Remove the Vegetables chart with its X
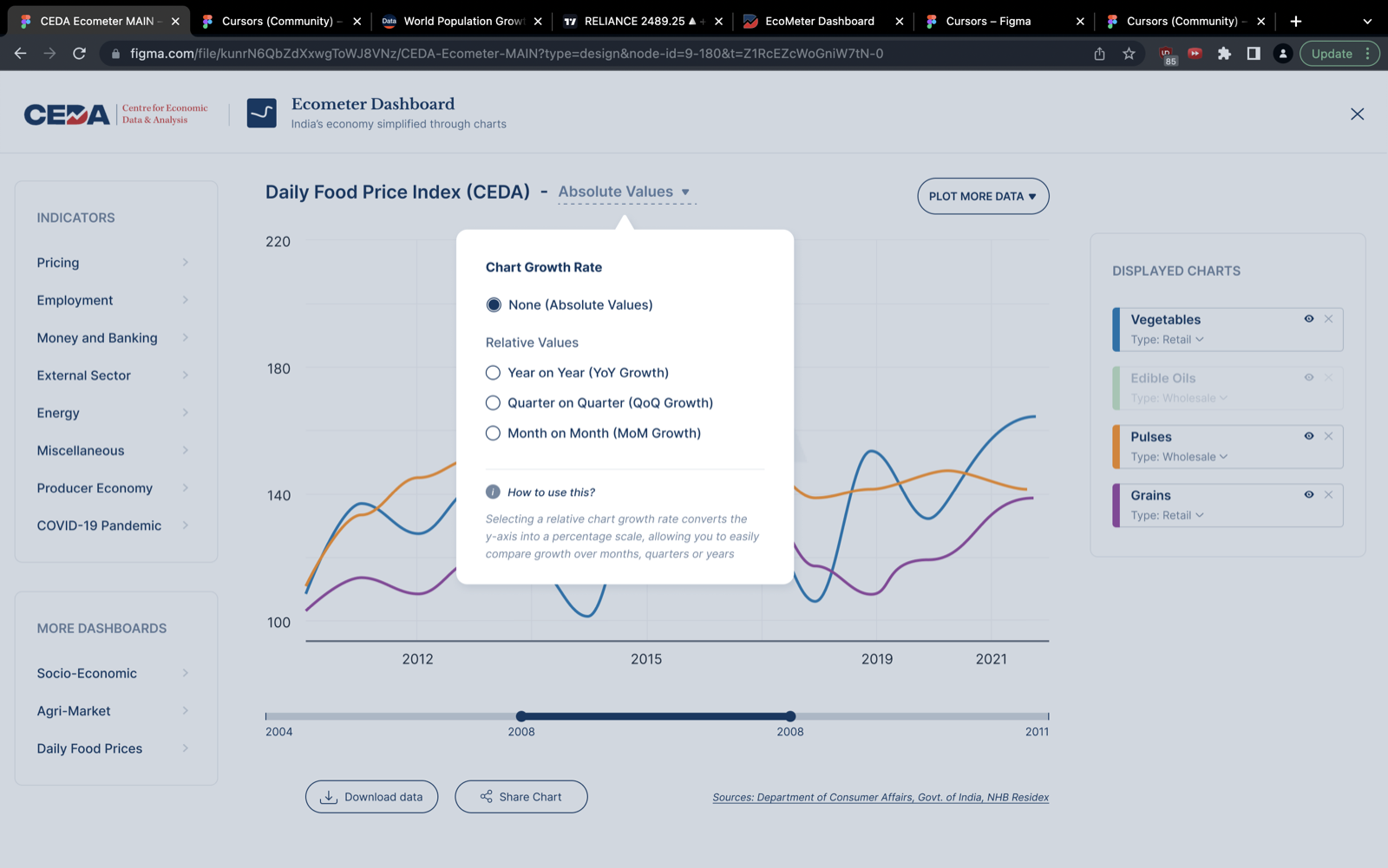This screenshot has height=868, width=1388. (x=1328, y=319)
